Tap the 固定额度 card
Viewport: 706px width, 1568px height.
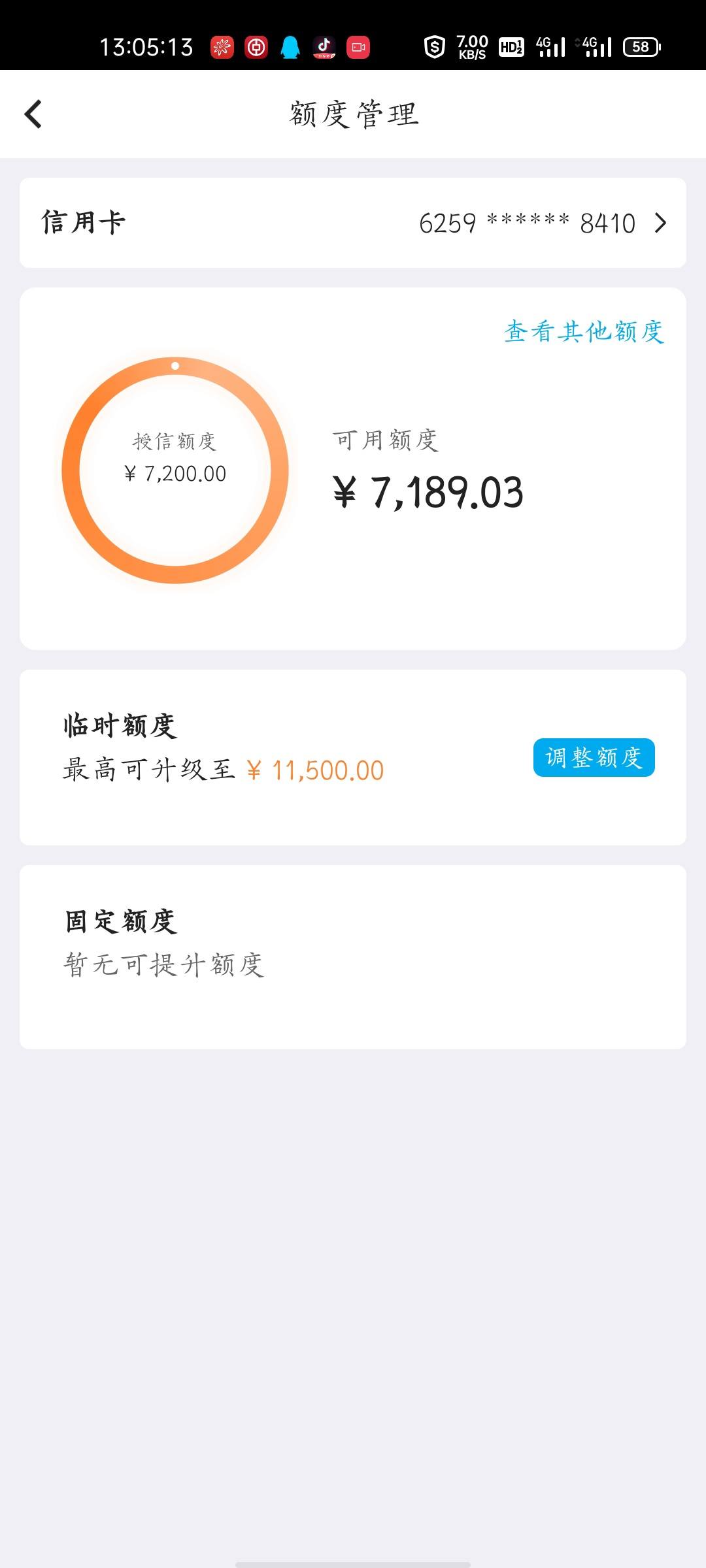(353, 957)
